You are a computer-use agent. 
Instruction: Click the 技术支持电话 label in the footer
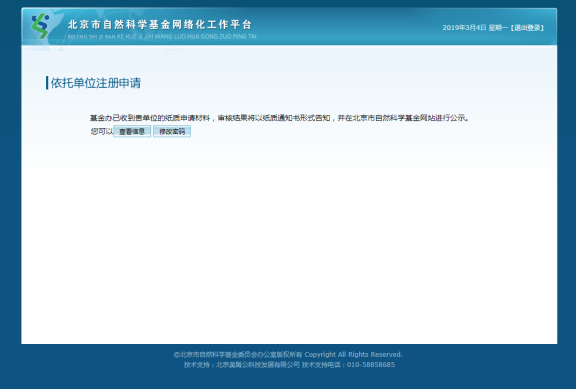(322, 365)
